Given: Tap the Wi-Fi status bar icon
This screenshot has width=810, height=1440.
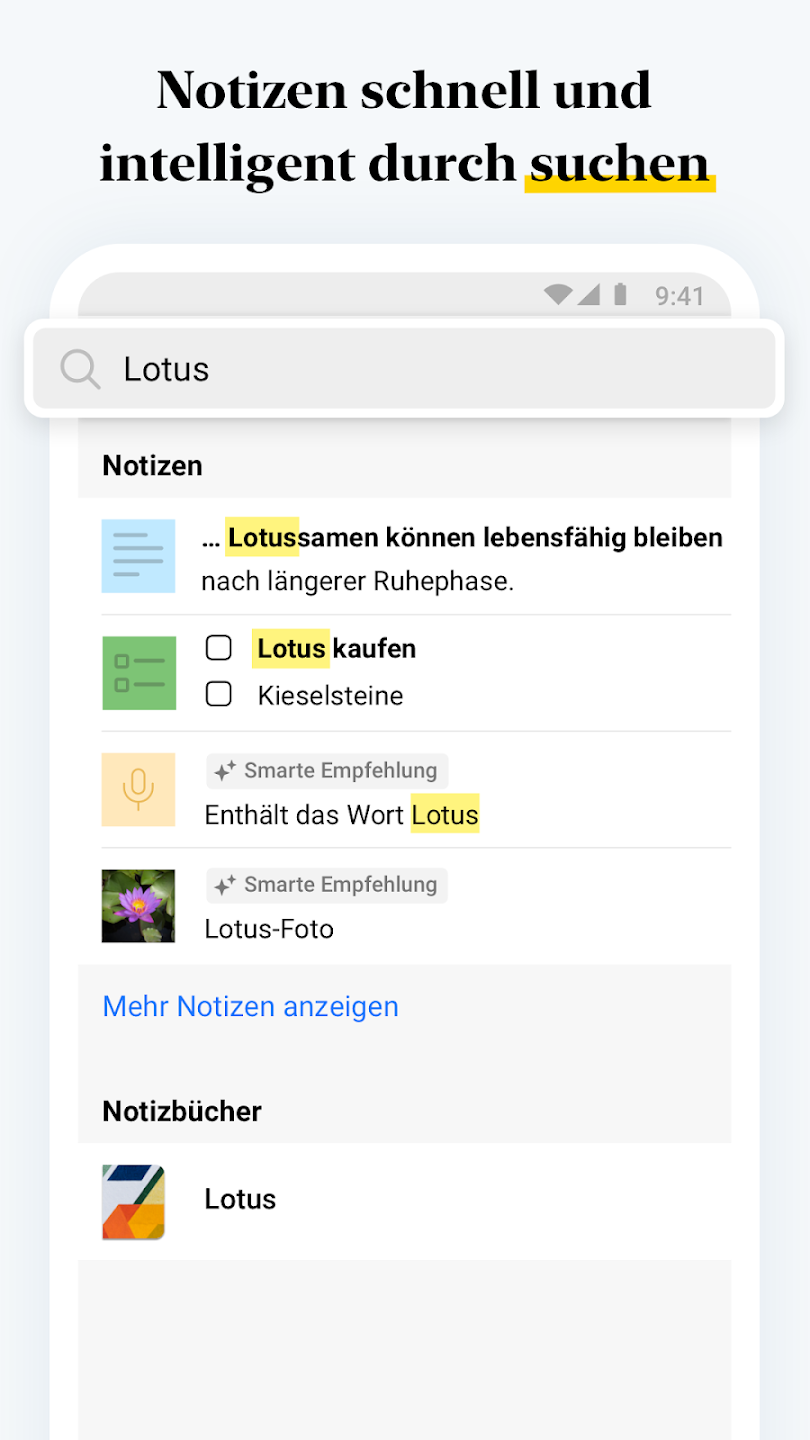Looking at the screenshot, I should [558, 295].
